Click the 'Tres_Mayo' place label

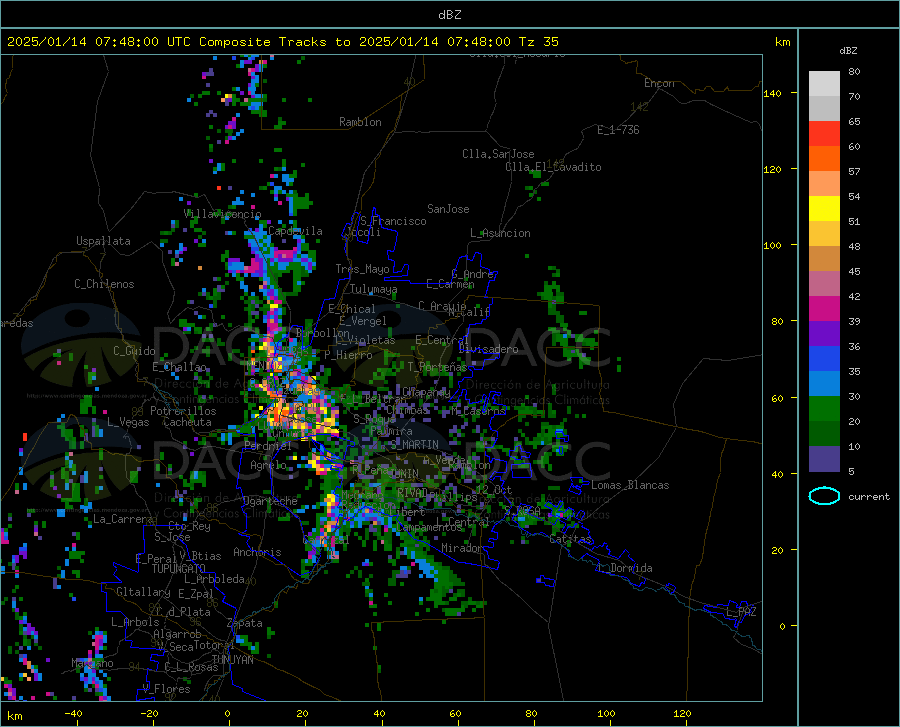[x=362, y=269]
